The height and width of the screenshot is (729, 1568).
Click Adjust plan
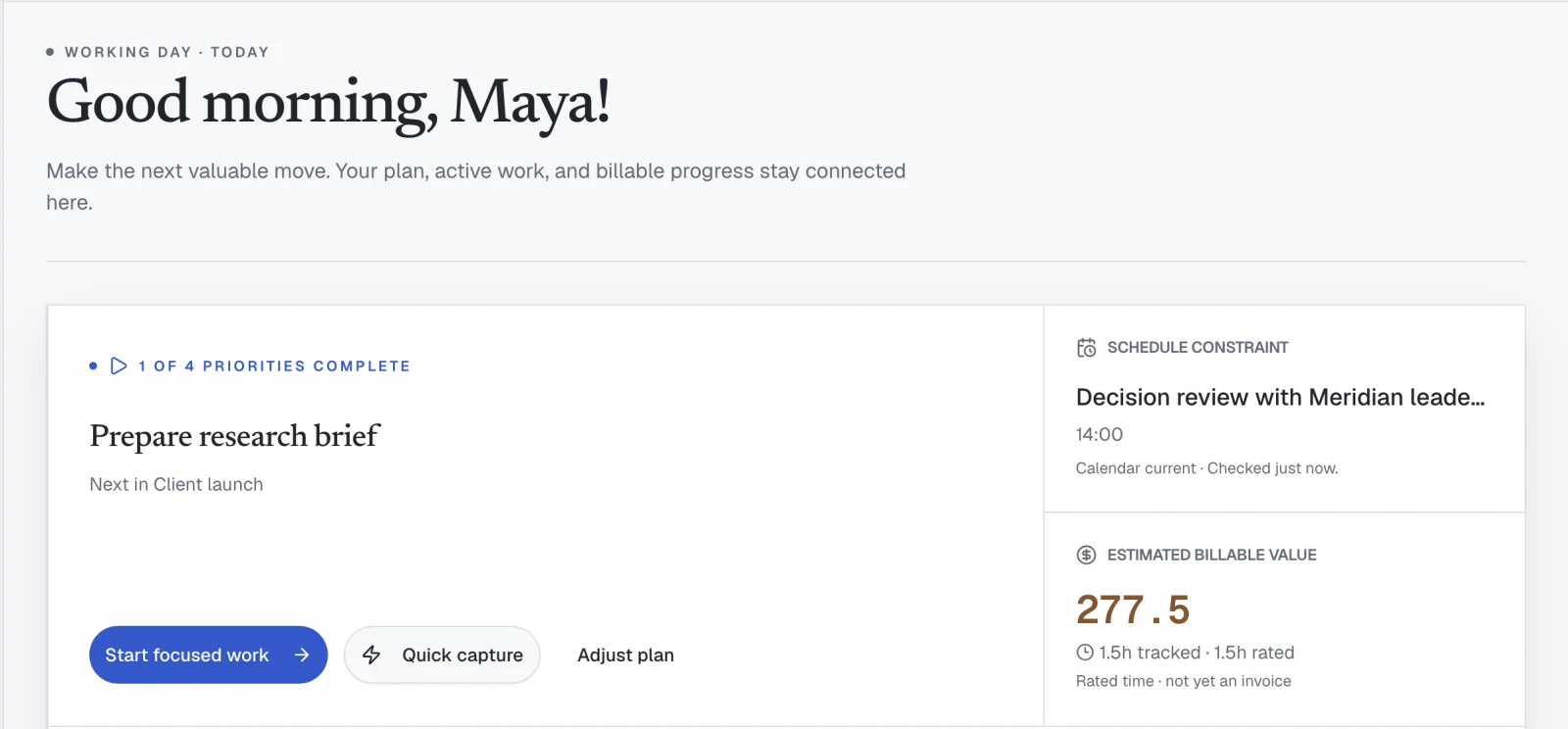[x=625, y=655]
